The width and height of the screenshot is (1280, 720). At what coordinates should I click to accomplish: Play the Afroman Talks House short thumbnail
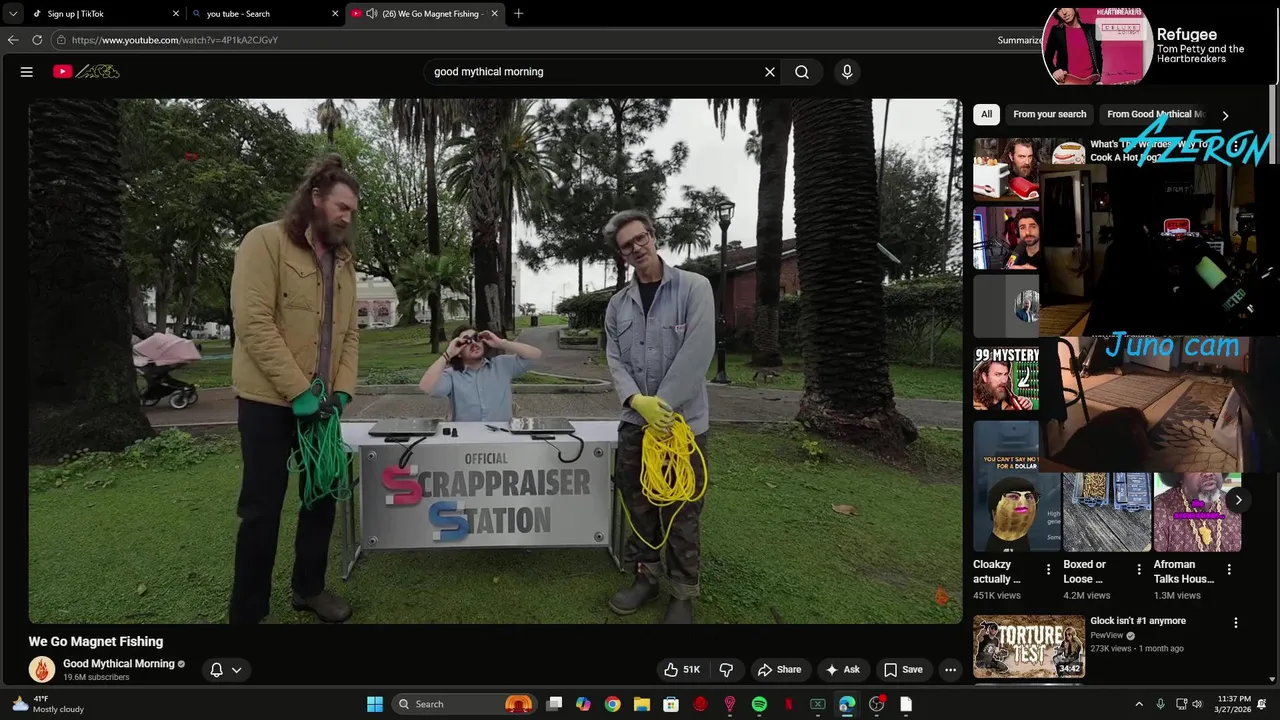tap(1197, 512)
